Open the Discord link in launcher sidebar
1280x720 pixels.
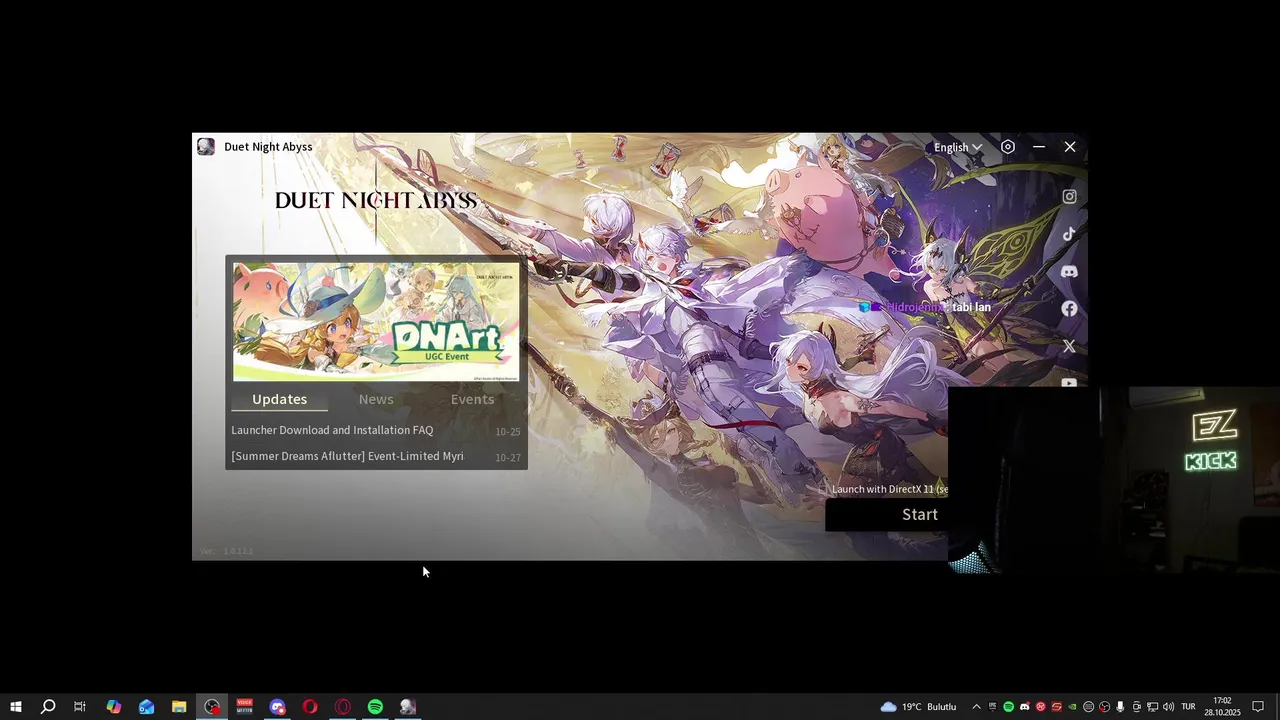1069,271
